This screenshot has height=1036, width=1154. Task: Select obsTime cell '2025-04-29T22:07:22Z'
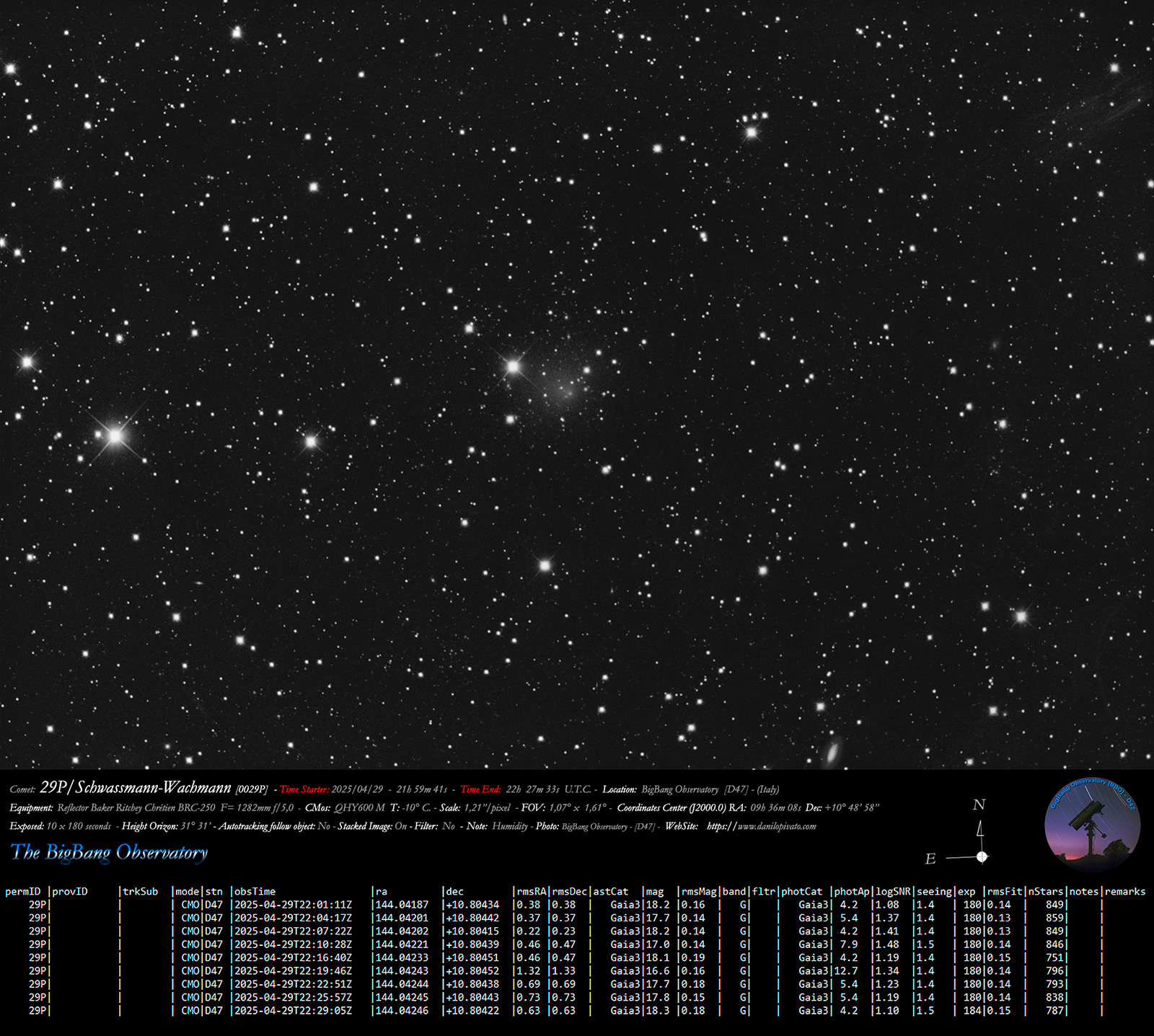point(294,931)
